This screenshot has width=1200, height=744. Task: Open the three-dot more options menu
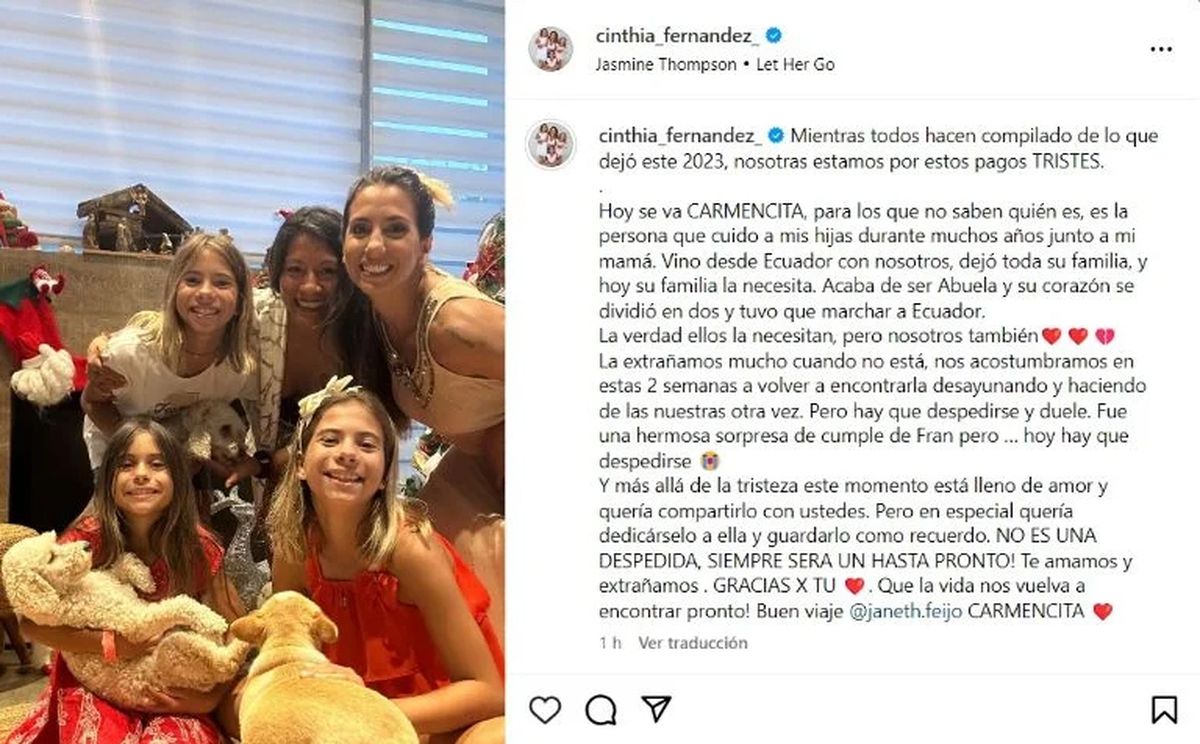[1161, 49]
